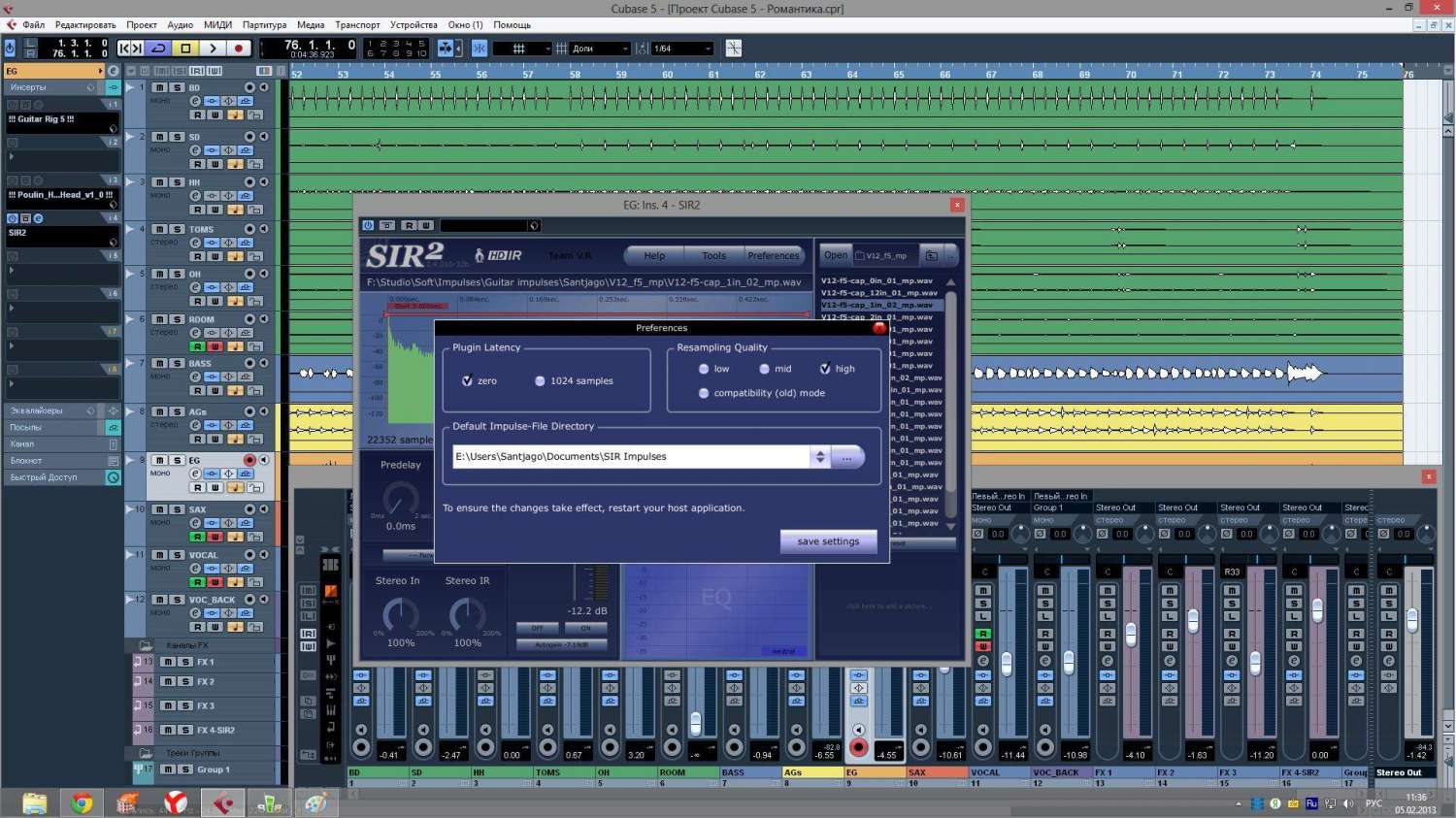Choose the mid resampling quality option

(765, 369)
